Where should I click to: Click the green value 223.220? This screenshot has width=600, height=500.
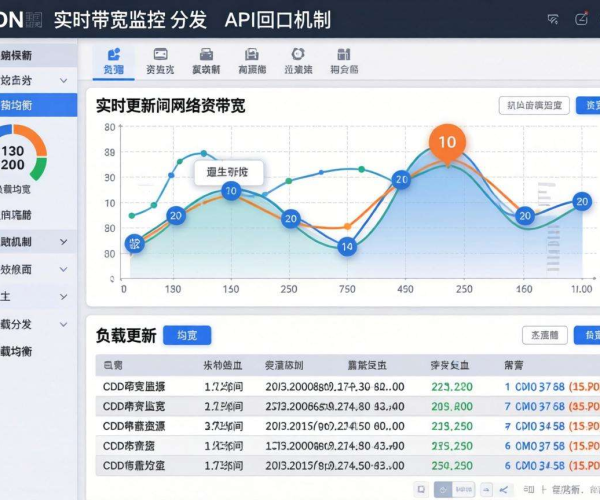pyautogui.click(x=452, y=387)
